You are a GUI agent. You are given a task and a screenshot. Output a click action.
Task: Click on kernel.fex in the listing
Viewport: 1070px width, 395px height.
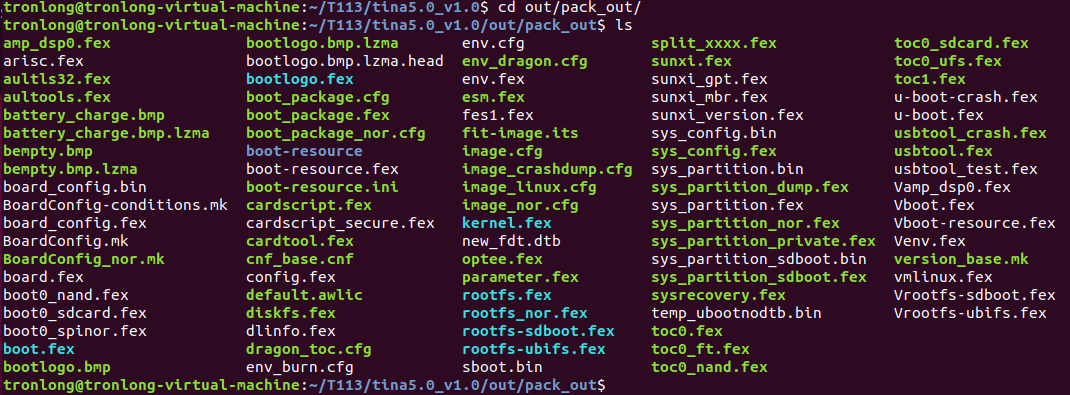click(506, 223)
